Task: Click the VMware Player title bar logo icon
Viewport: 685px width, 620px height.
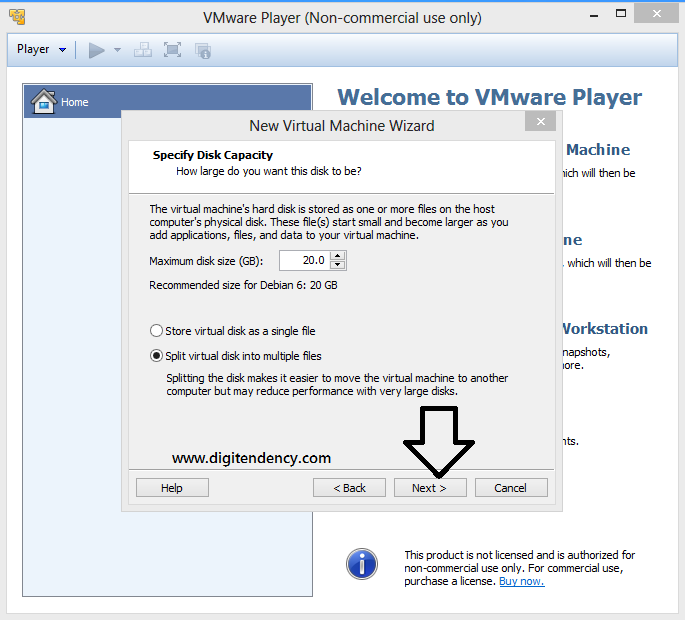Action: tap(17, 17)
